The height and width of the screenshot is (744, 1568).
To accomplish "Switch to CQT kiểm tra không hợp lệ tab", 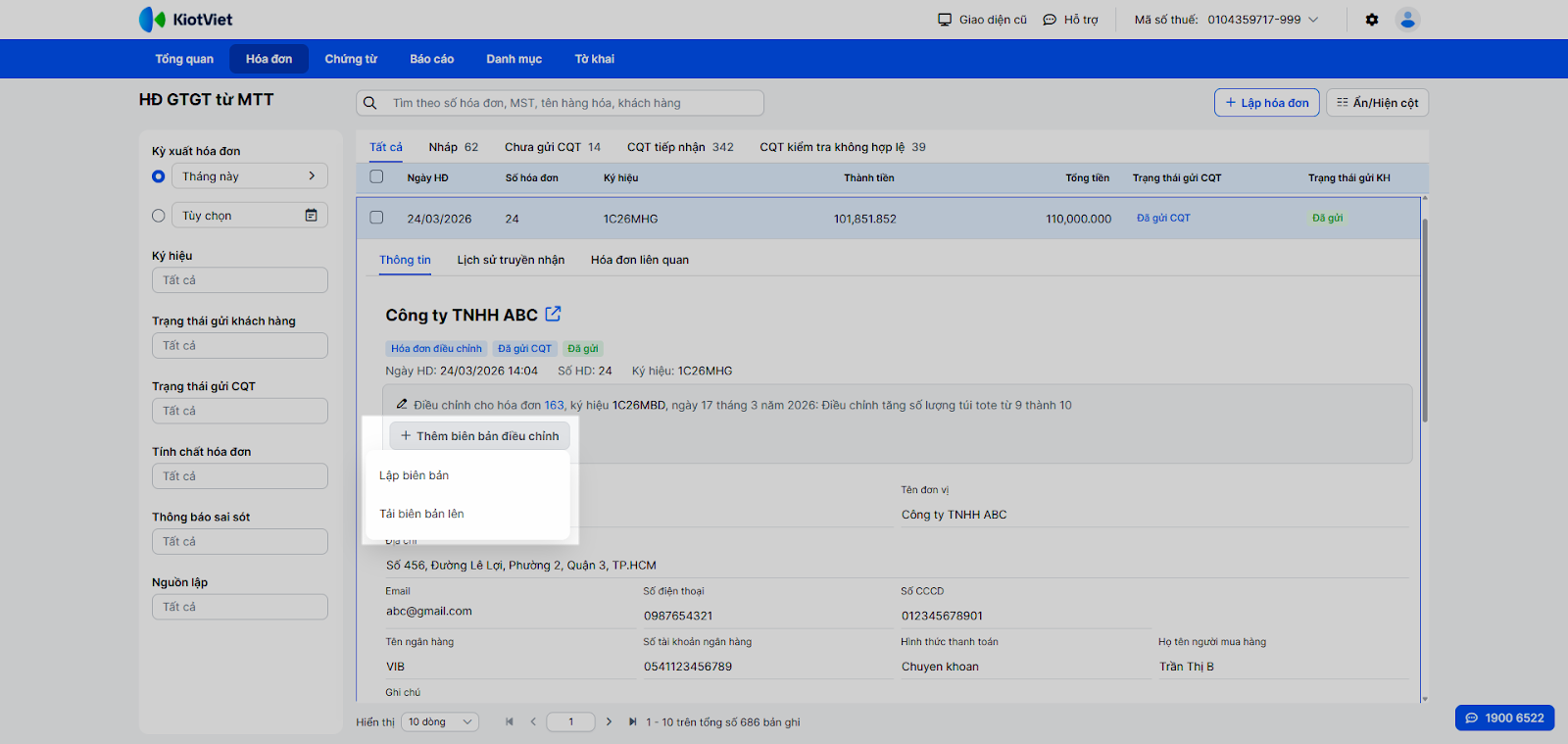I will point(843,147).
